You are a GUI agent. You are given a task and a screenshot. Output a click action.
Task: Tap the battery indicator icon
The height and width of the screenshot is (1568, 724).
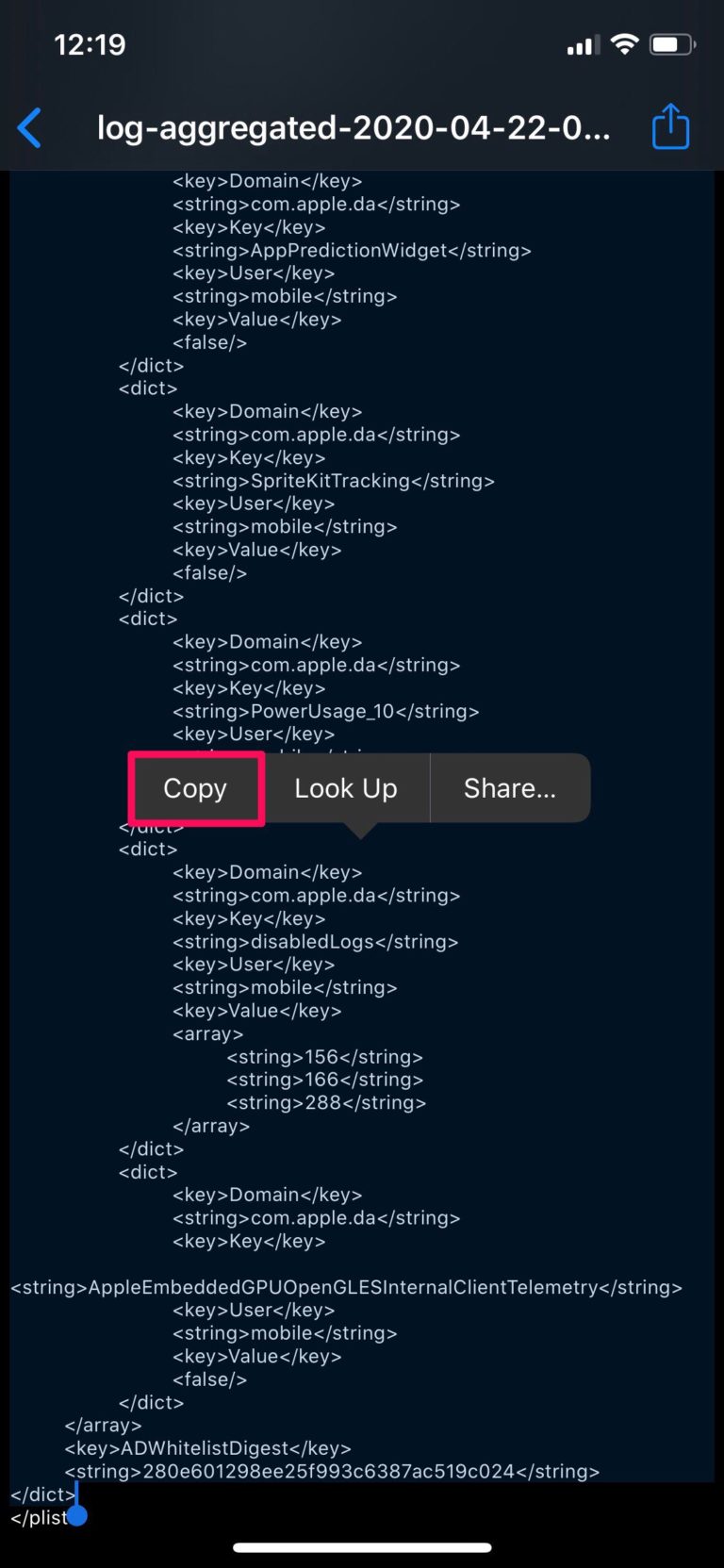pos(673,44)
